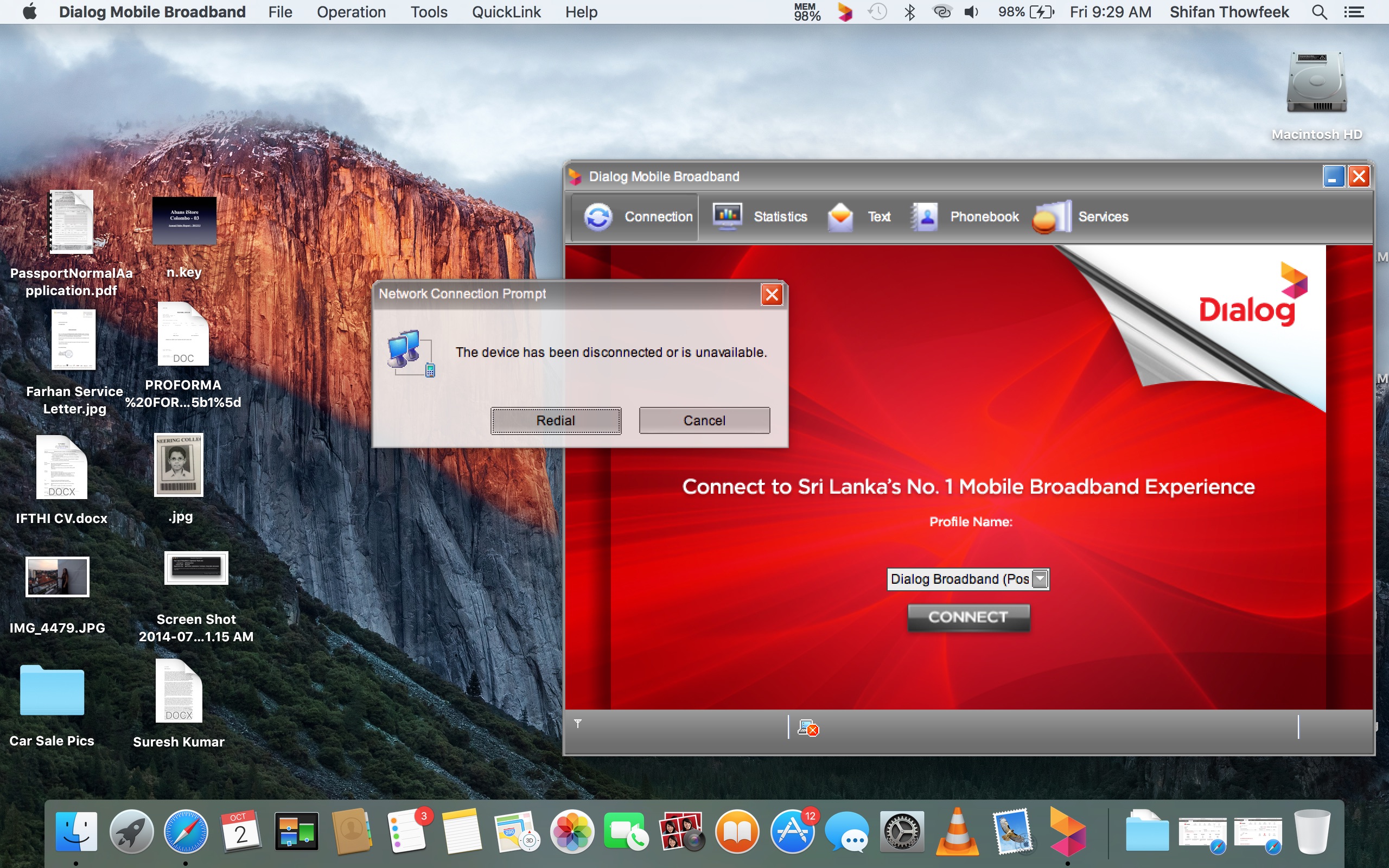This screenshot has width=1389, height=868.
Task: Open the Tools menu
Action: 429,12
